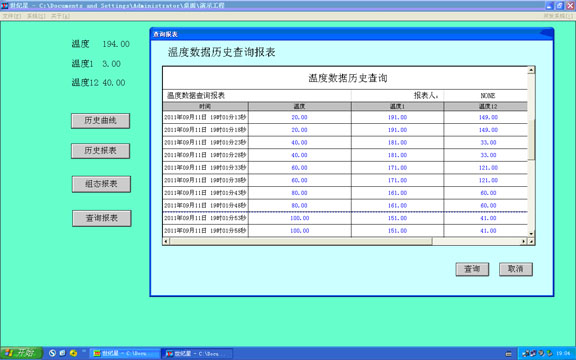Select the time cell ending in 19时01分43秒
This screenshot has height=360, width=576.
[x=205, y=193]
